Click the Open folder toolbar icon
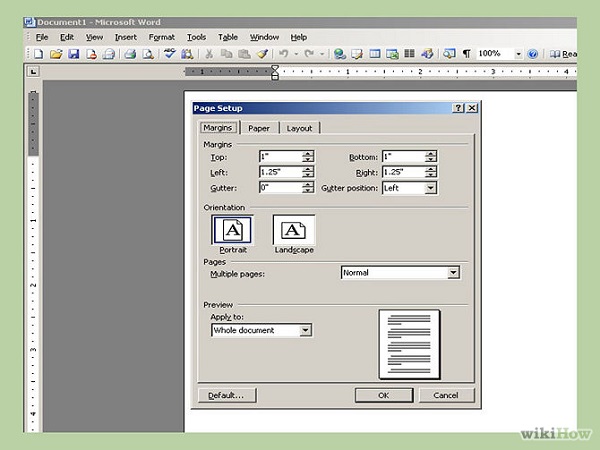Image resolution: width=600 pixels, height=450 pixels. tap(56, 54)
